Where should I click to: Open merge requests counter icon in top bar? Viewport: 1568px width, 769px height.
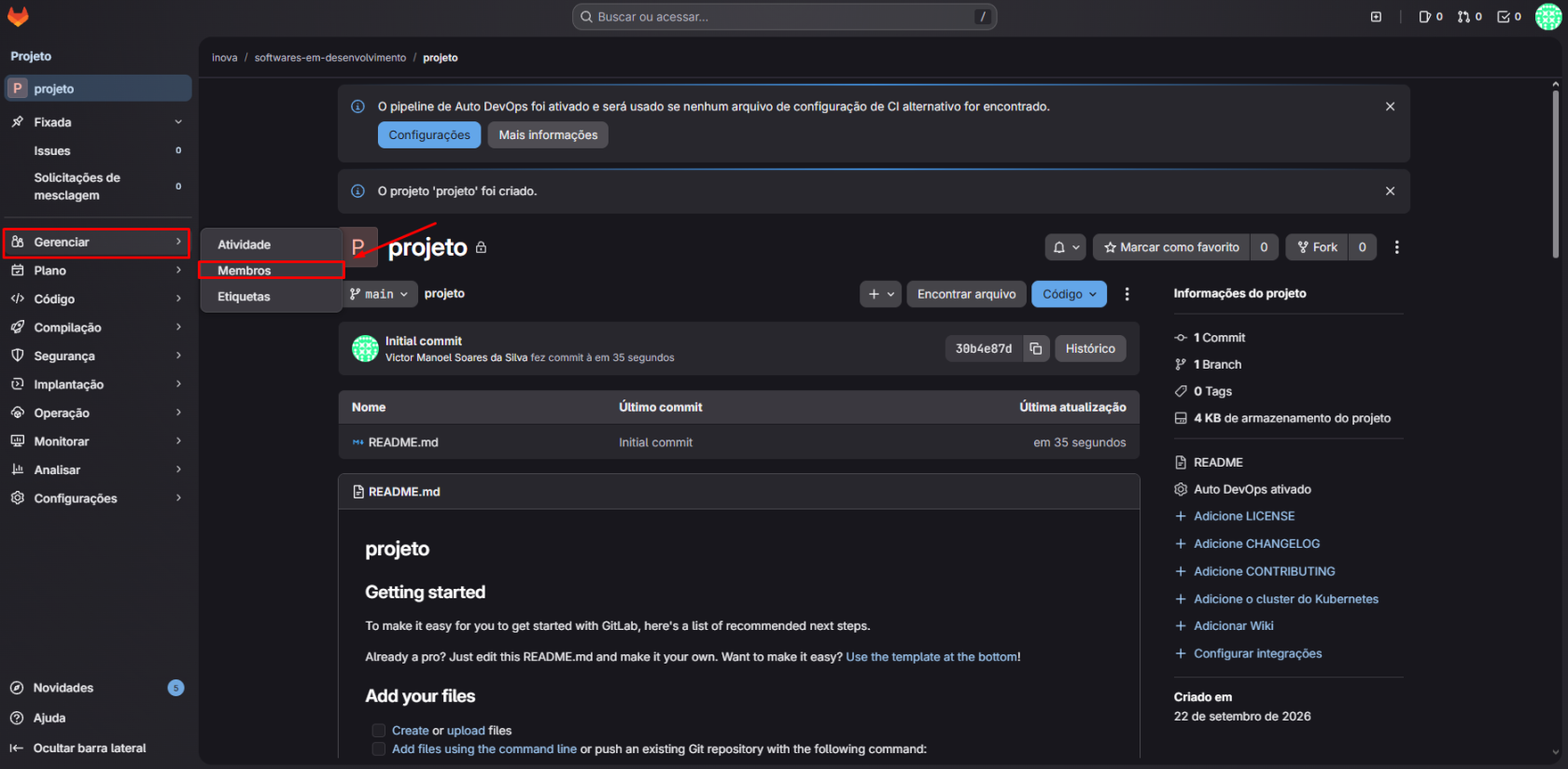(x=1470, y=17)
